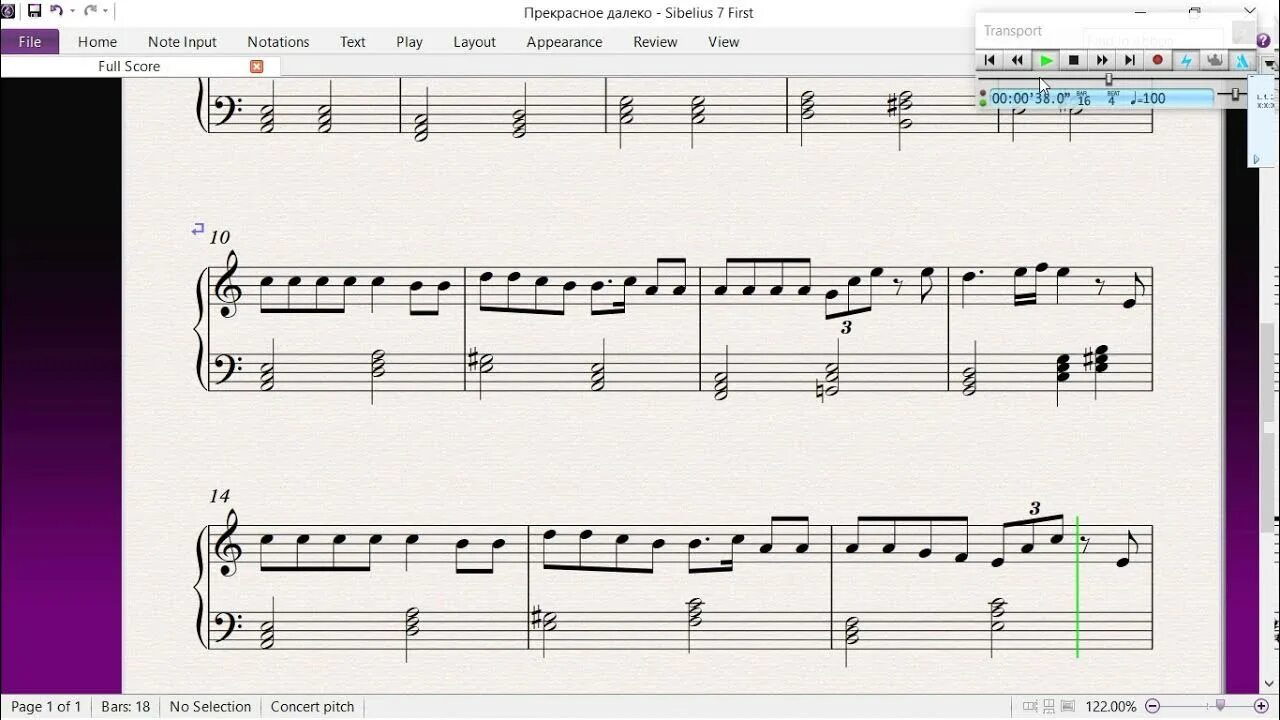
Task: Toggle the blue lightning Flexi-time icon
Action: coord(1186,60)
